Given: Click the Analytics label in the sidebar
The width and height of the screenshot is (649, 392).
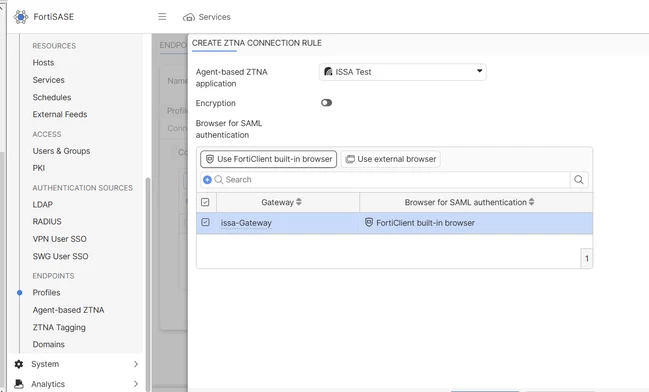Looking at the screenshot, I should pos(48,384).
